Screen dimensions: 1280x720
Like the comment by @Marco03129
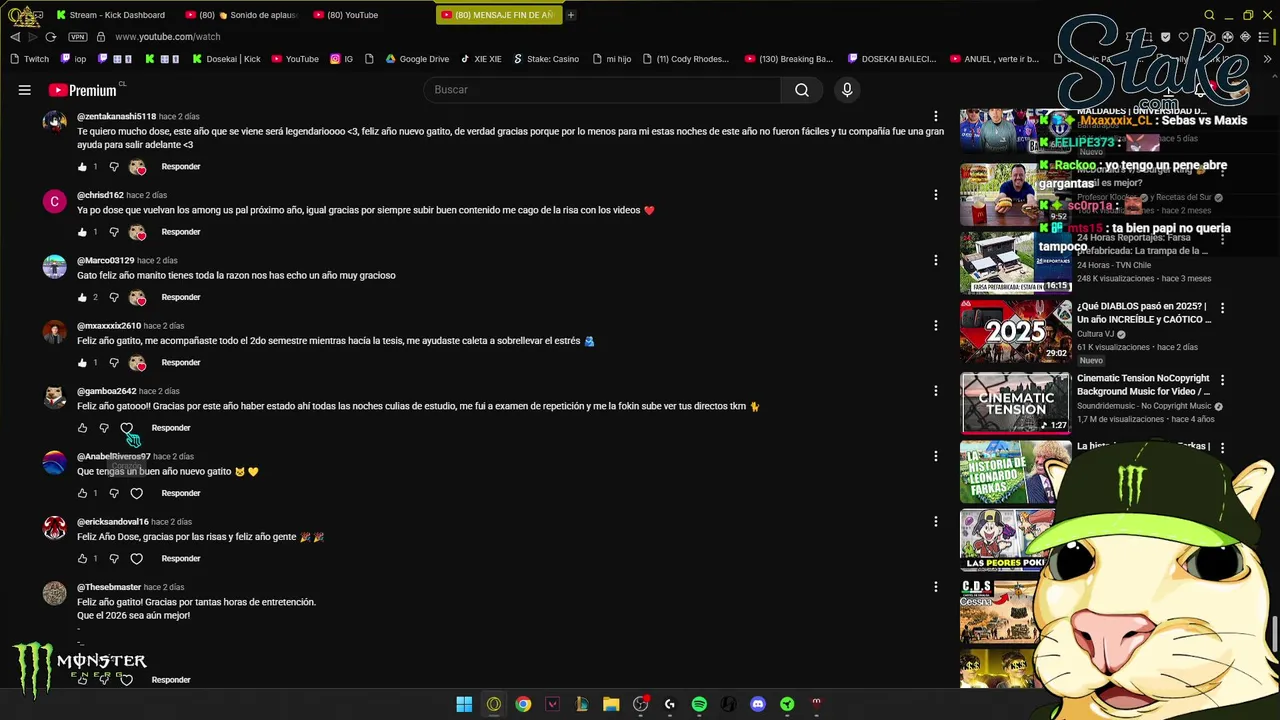pyautogui.click(x=82, y=297)
